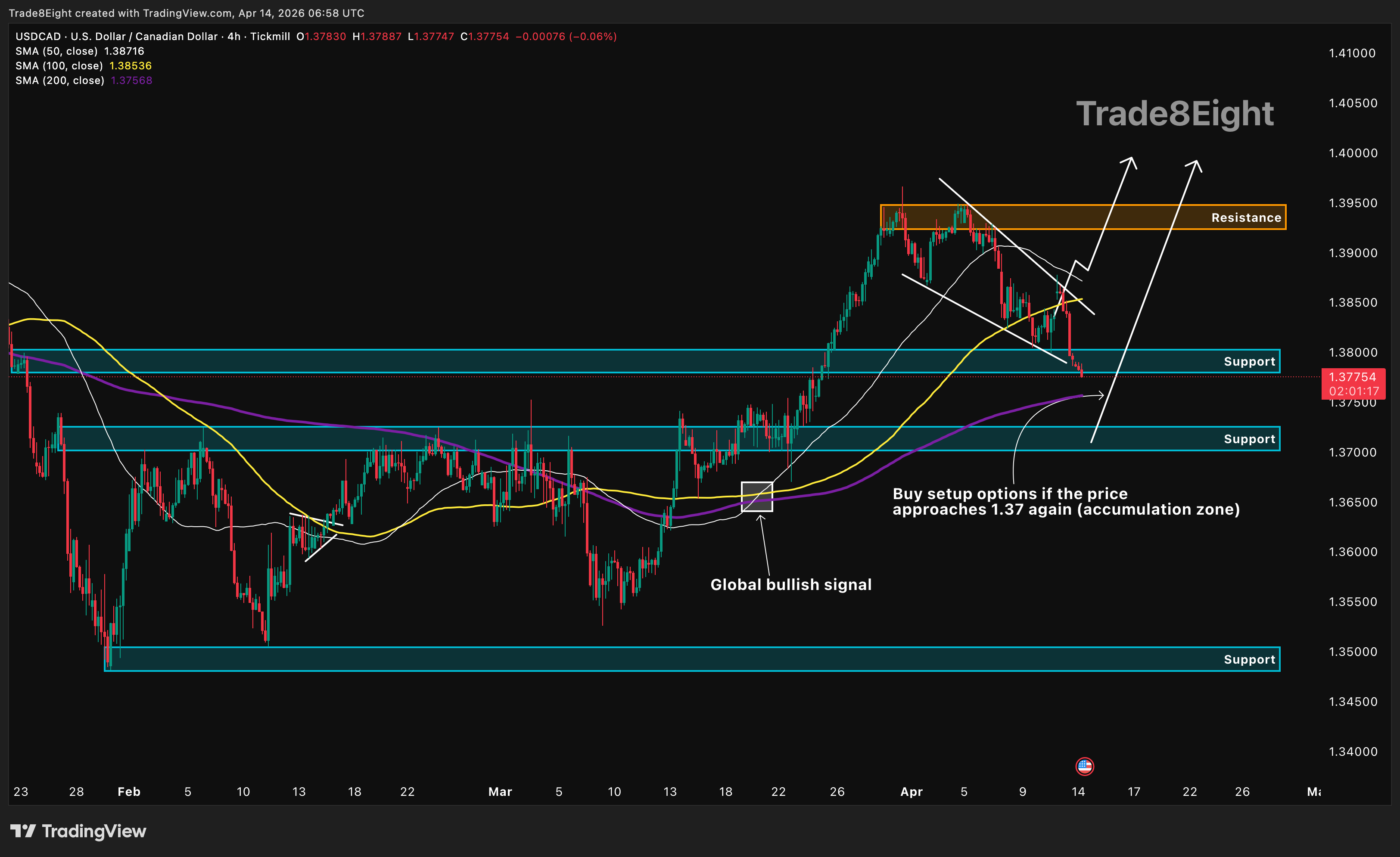Click the purple SMA 200 value 1.37568
Image resolution: width=1400 pixels, height=857 pixels.
(131, 81)
